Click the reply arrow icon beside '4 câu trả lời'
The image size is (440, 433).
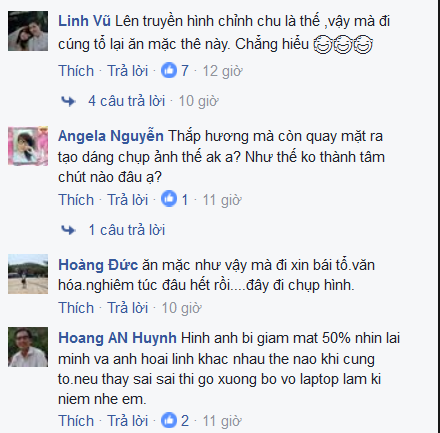click(68, 101)
